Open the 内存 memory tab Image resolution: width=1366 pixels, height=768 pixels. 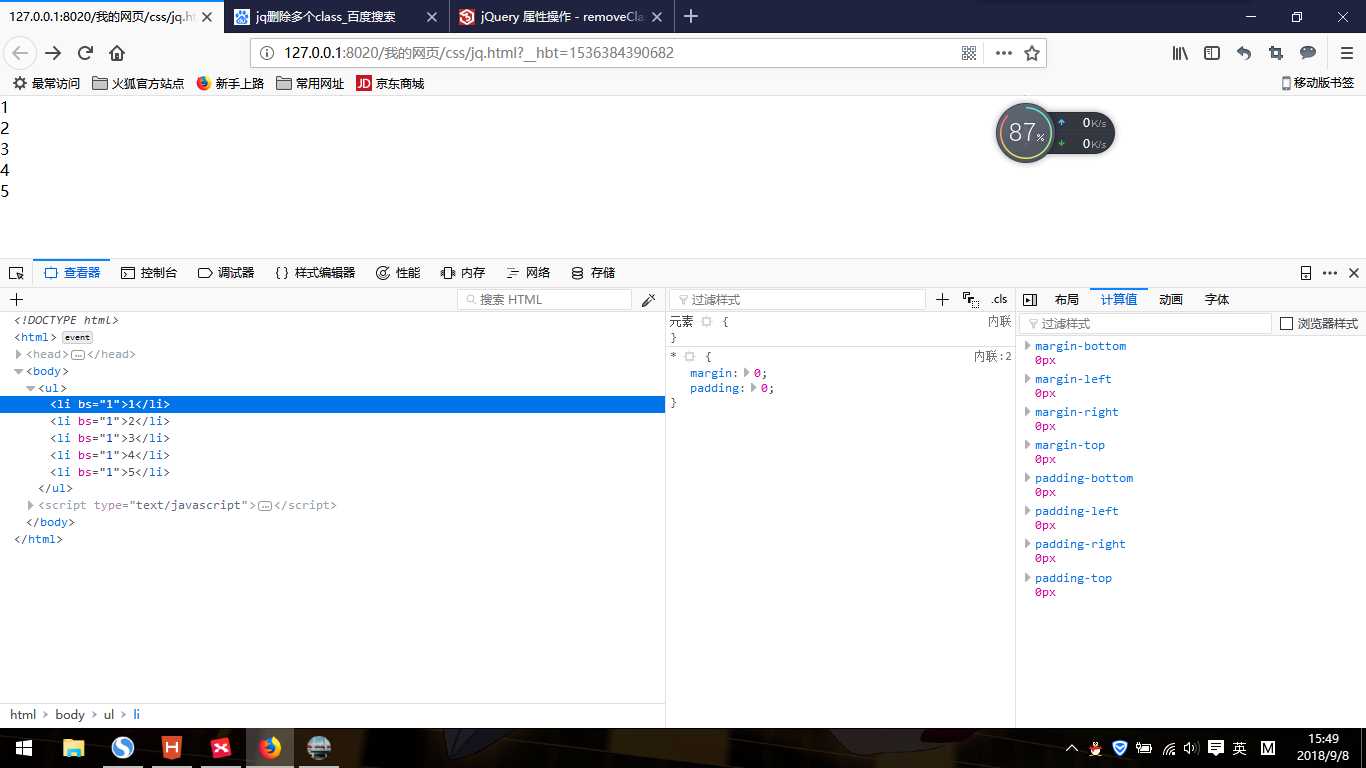[463, 273]
